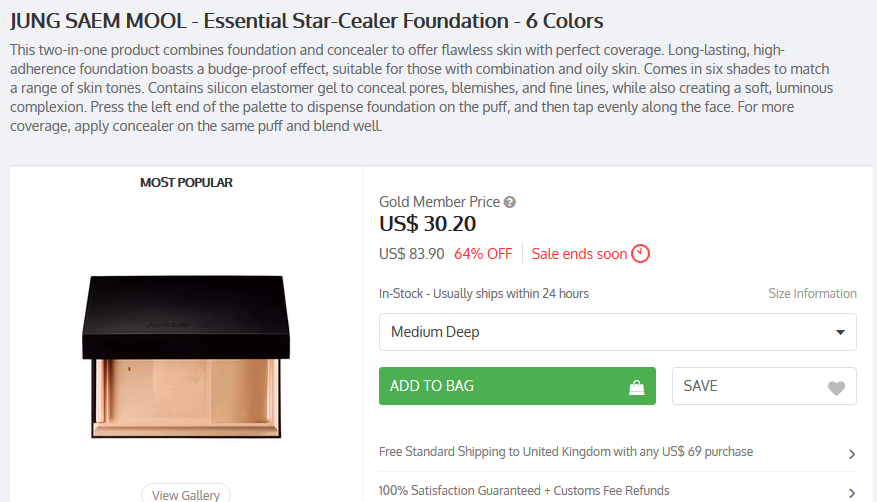Image resolution: width=877 pixels, height=502 pixels.
Task: Click the JUNG SAEM MOOL product title
Action: (306, 20)
